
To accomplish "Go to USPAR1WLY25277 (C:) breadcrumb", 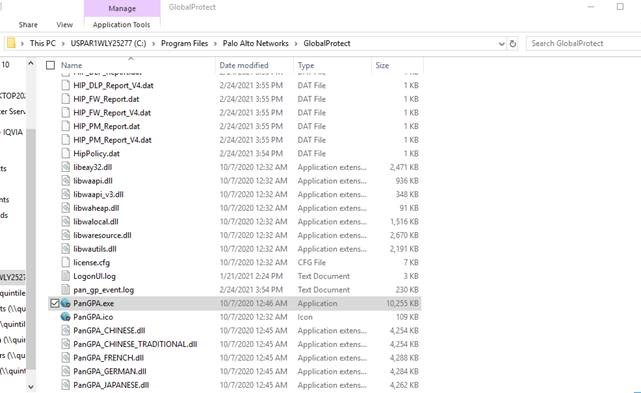I will [x=108, y=43].
